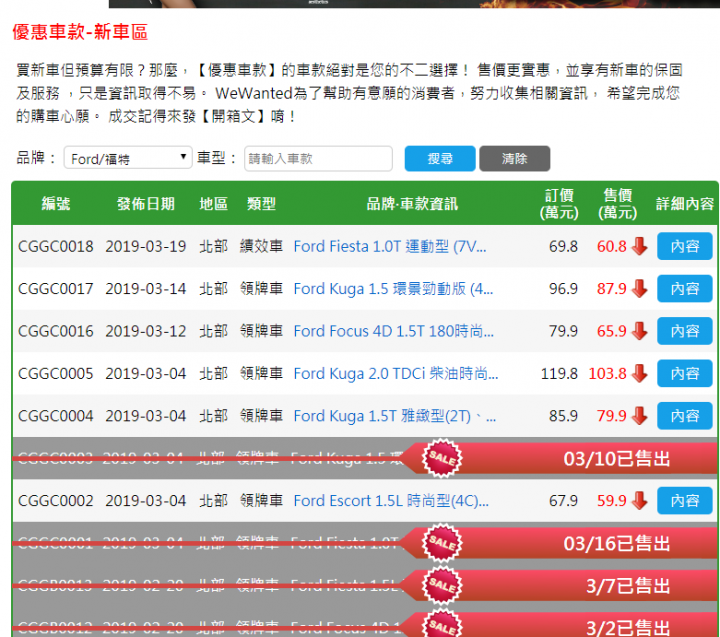Click the 詳細內容 column header

[685, 203]
